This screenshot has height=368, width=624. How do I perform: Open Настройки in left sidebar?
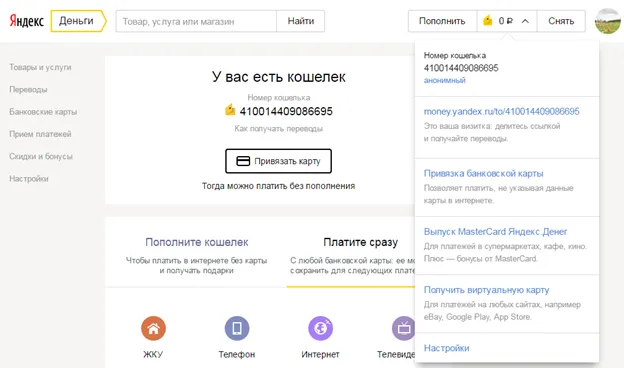click(x=29, y=179)
